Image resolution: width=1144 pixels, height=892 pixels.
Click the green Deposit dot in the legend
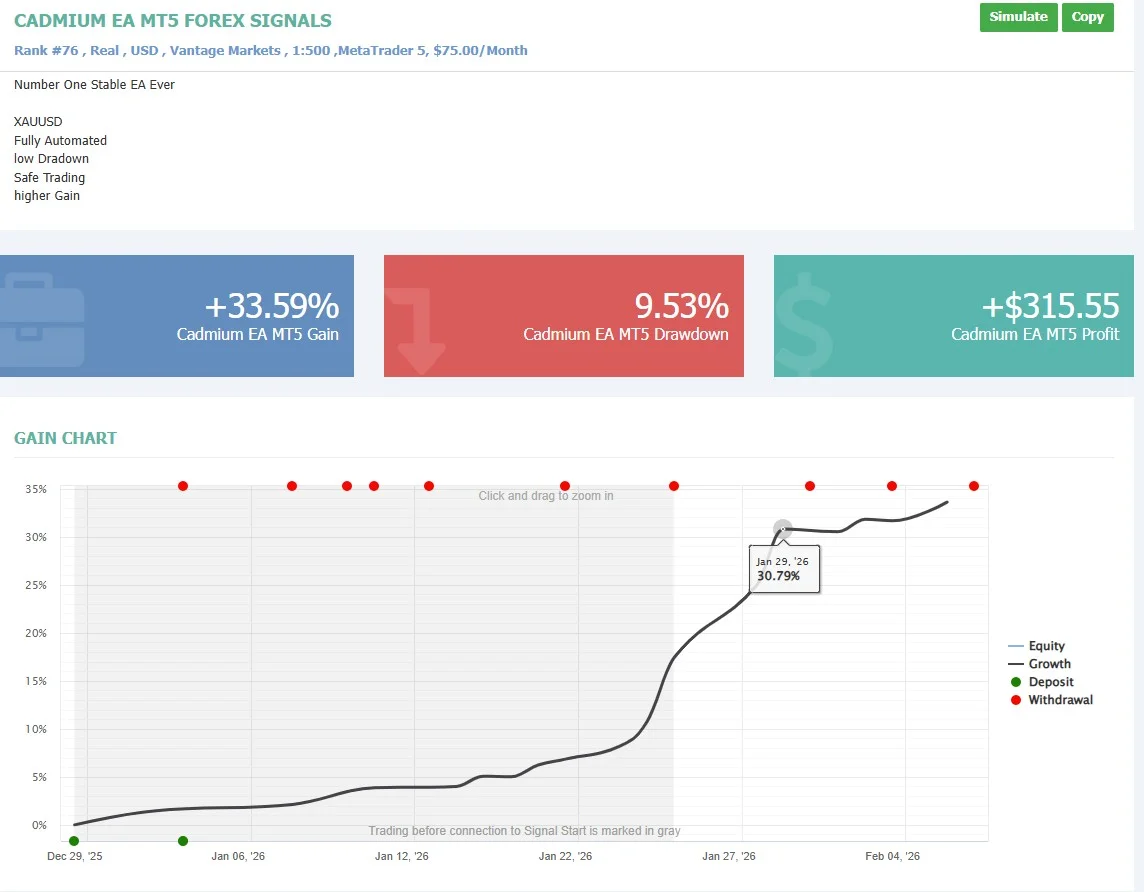[x=1016, y=682]
